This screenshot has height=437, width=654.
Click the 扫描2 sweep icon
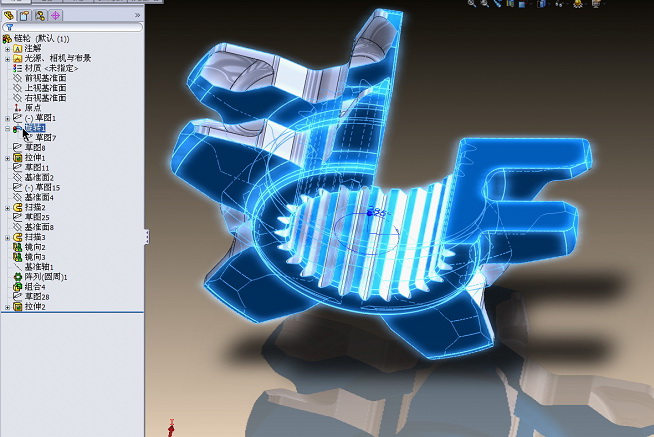tap(18, 207)
